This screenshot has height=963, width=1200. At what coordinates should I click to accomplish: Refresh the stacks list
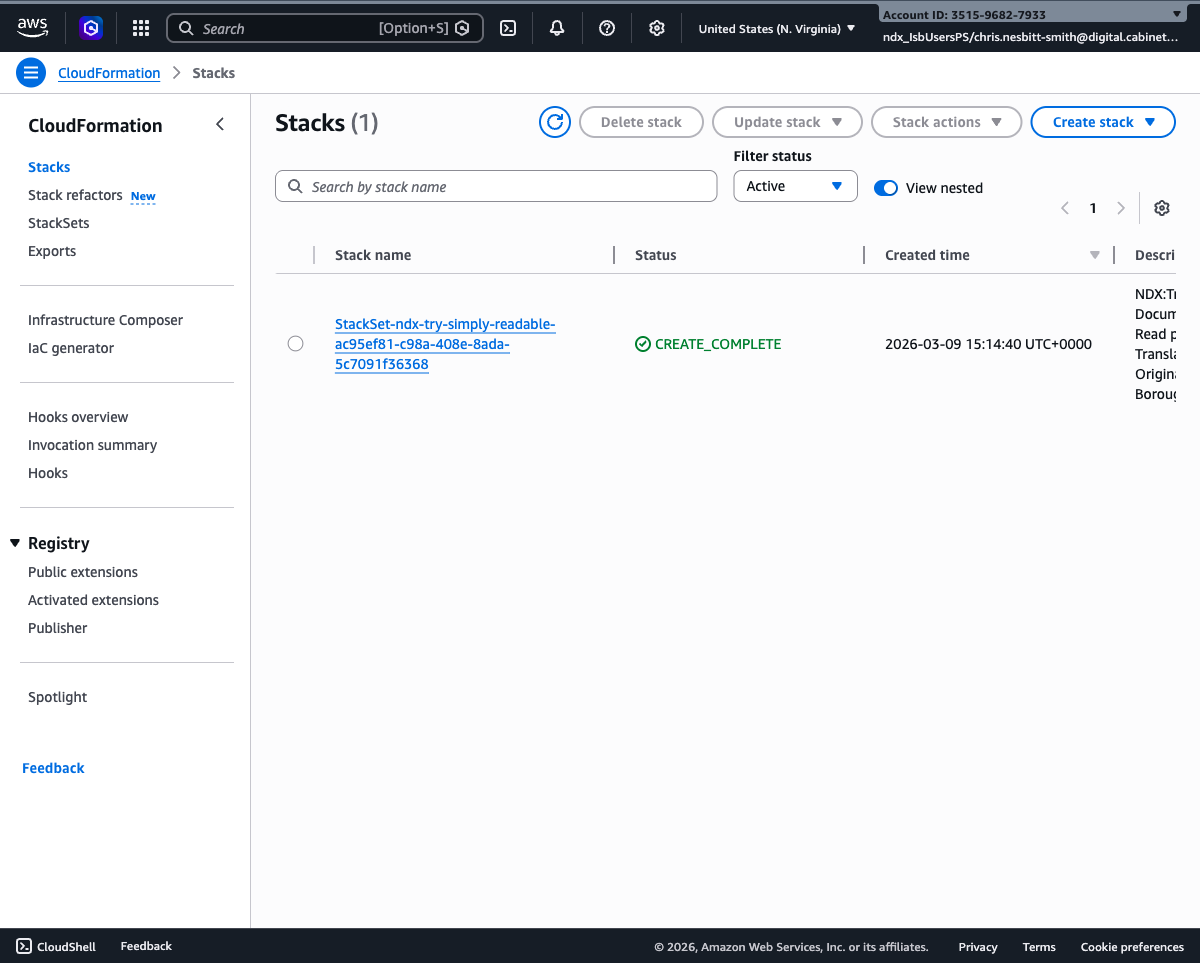click(555, 121)
